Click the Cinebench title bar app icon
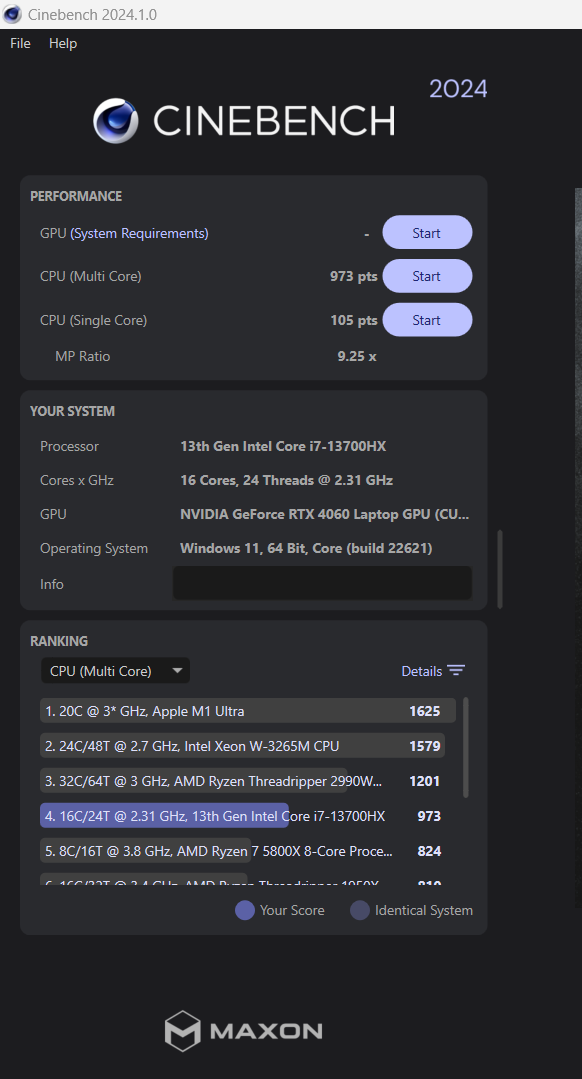This screenshot has height=1079, width=582. click(12, 14)
